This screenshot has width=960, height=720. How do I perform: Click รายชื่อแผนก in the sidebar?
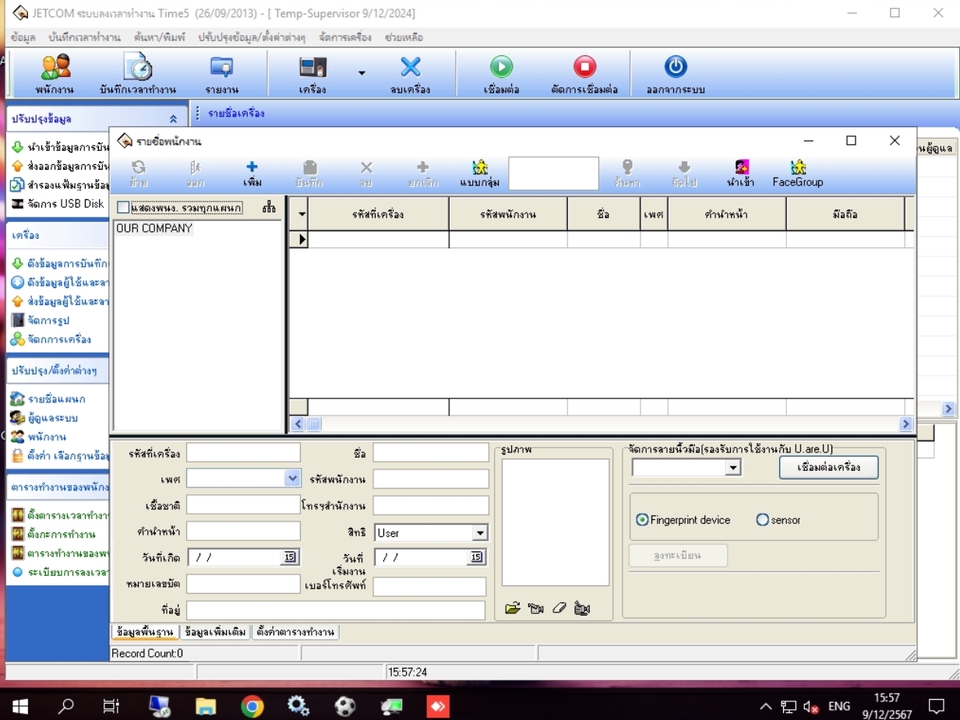tap(48, 399)
